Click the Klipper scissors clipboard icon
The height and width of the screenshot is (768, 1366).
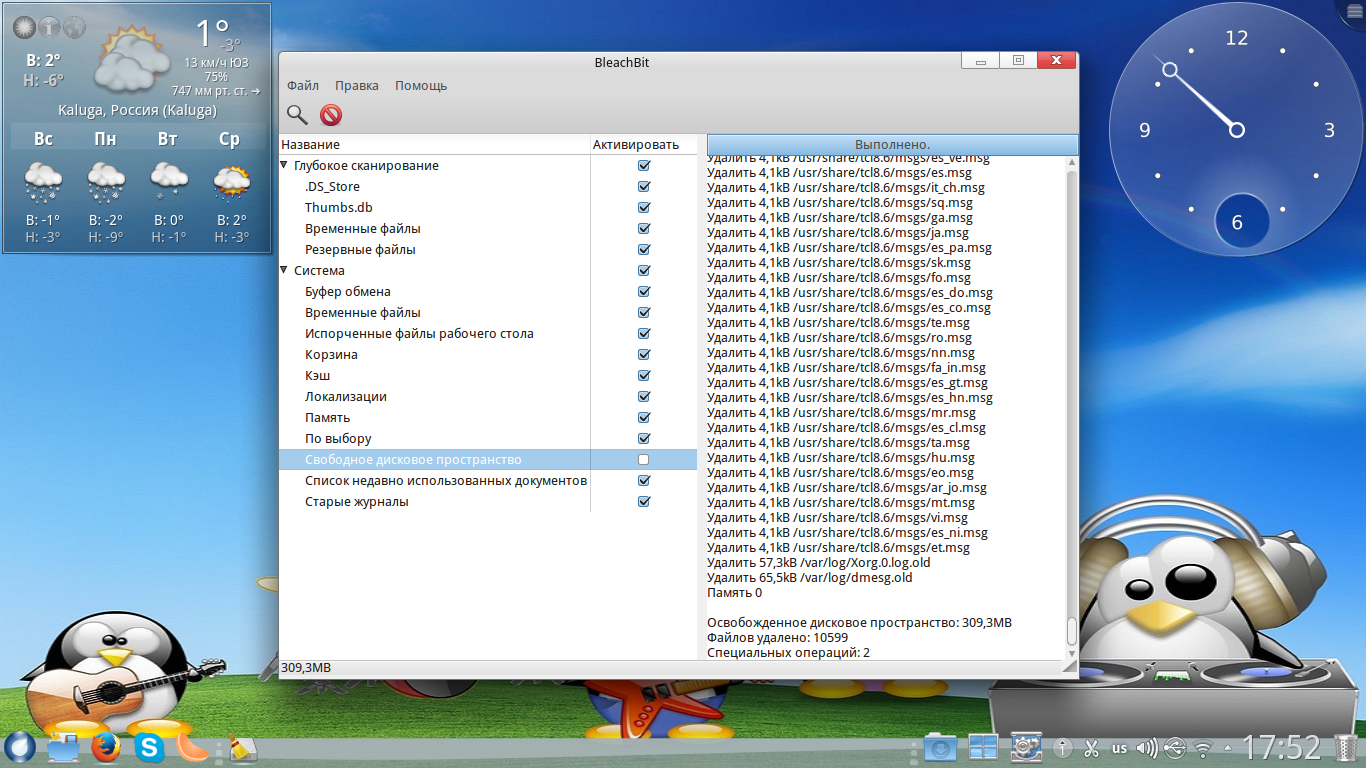click(1091, 748)
